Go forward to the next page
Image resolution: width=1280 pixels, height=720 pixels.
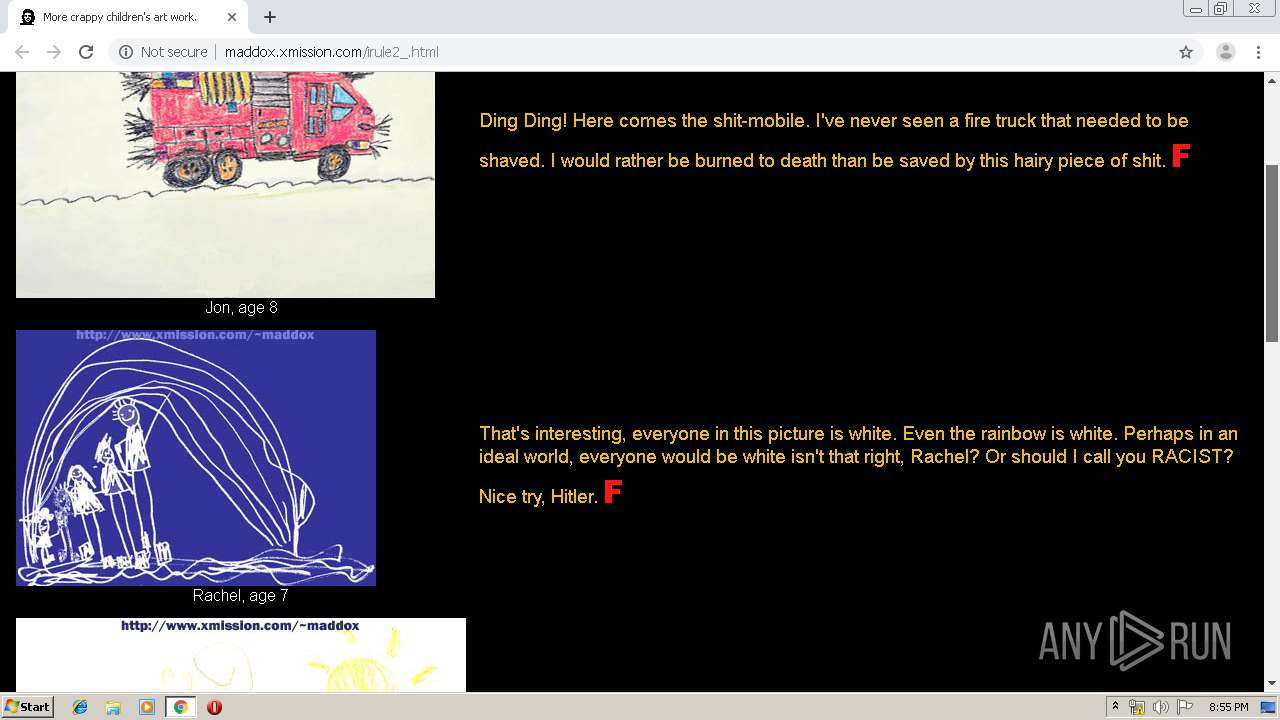coord(54,52)
